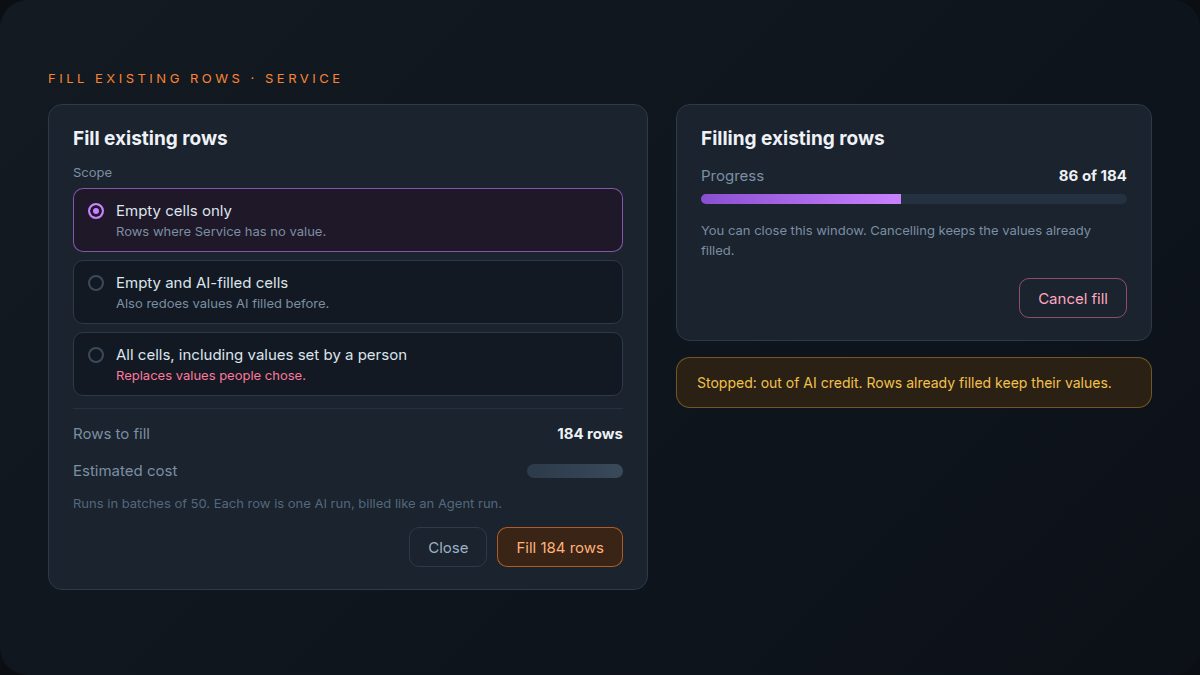Screen dimensions: 1200x675
Task: Click the Replaces values people chose warning
Action: point(211,376)
